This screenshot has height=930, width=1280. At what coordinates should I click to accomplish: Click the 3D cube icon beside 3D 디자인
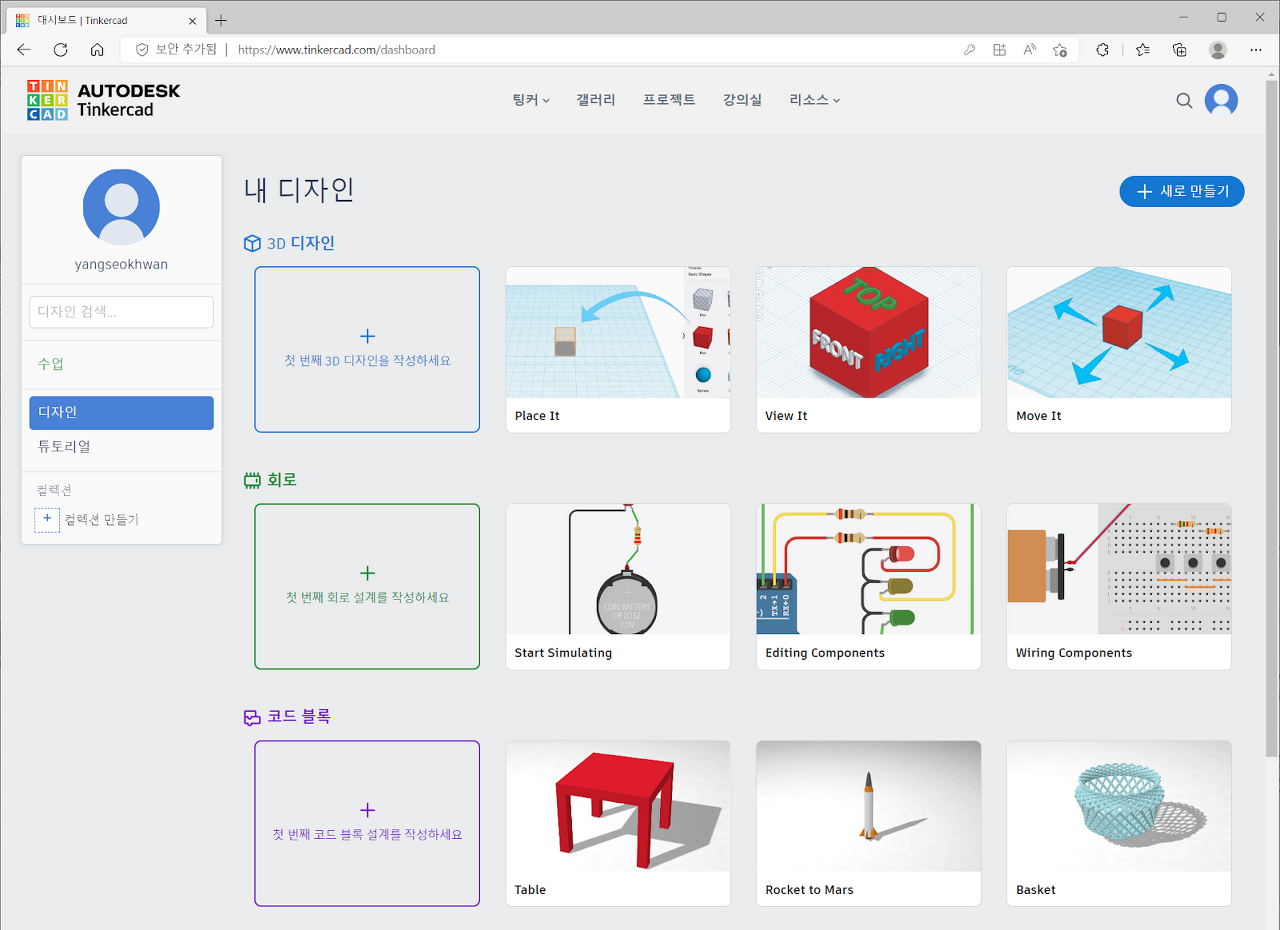tap(252, 243)
